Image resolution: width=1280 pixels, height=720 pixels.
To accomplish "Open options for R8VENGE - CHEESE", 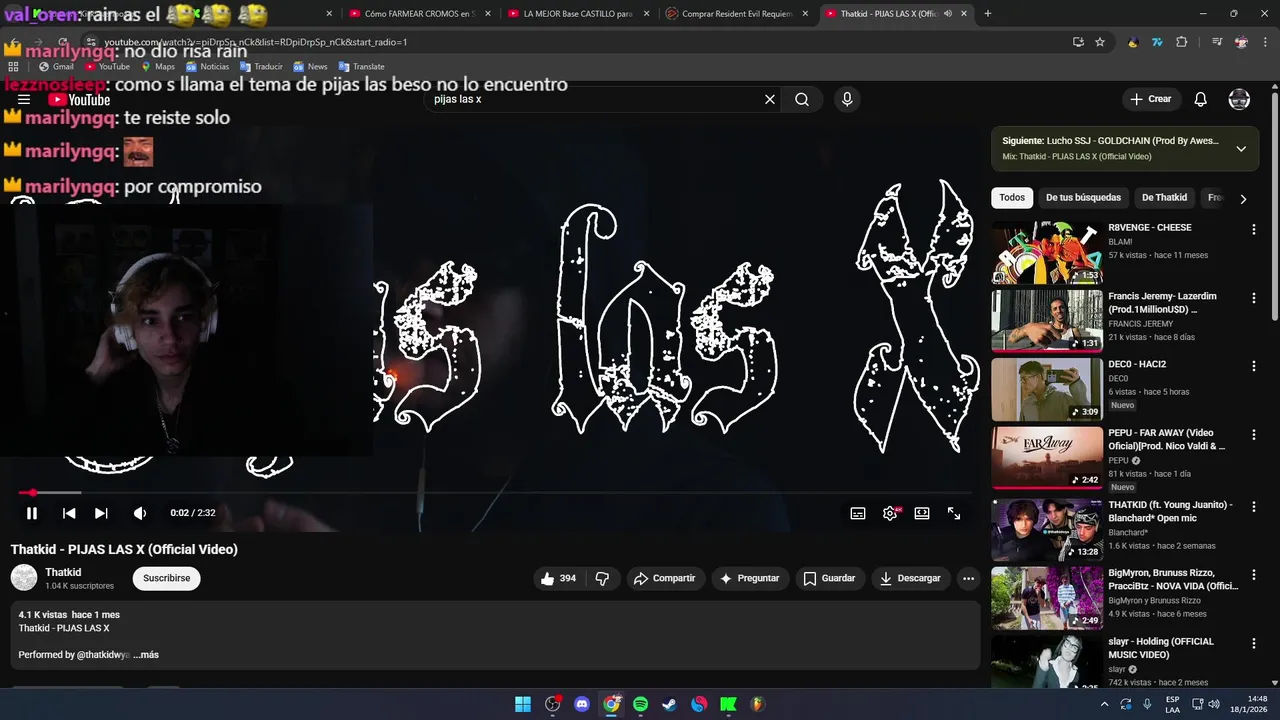I will tap(1253, 229).
